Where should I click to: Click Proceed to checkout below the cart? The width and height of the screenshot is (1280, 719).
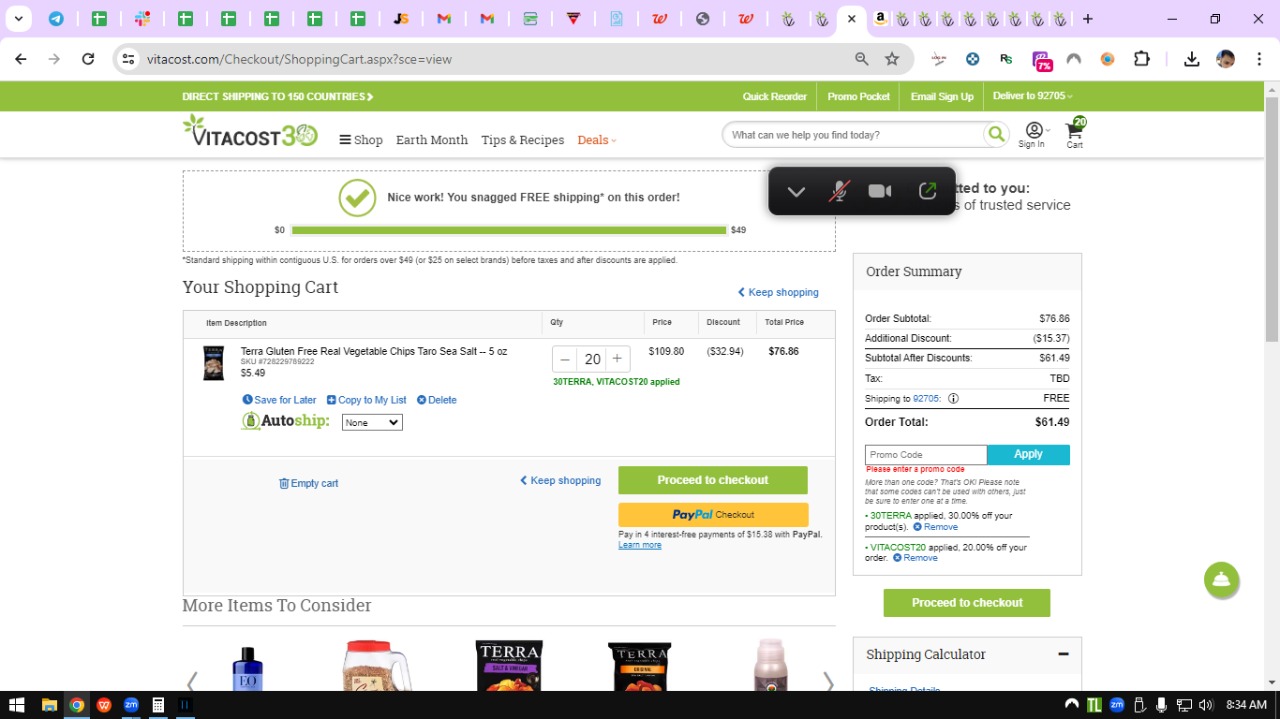(x=713, y=480)
